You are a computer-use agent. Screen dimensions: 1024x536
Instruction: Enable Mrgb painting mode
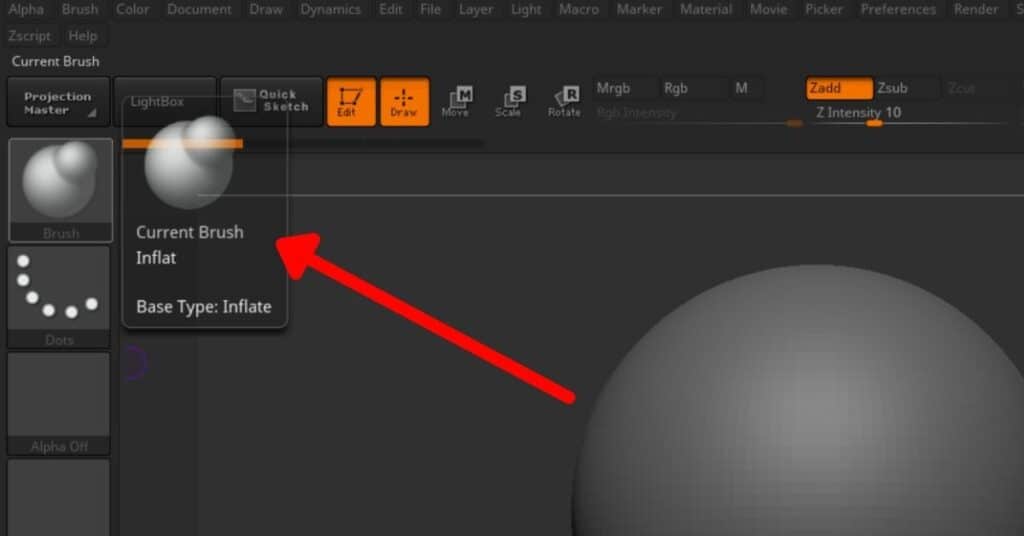(624, 88)
